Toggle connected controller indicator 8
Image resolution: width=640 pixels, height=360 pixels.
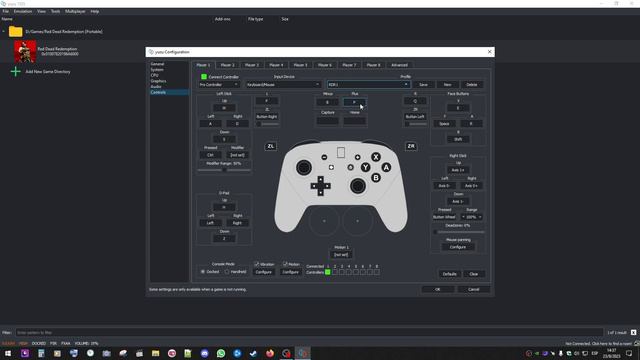tap(377, 272)
